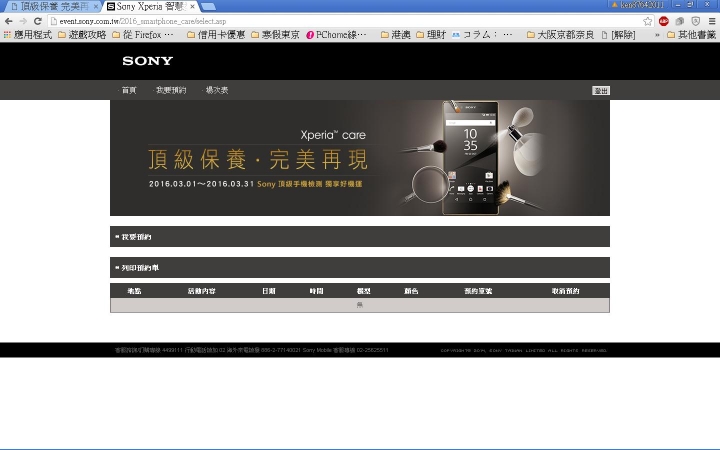Image resolution: width=720 pixels, height=450 pixels.
Task: Click the 機型 column header
Action: [364, 291]
